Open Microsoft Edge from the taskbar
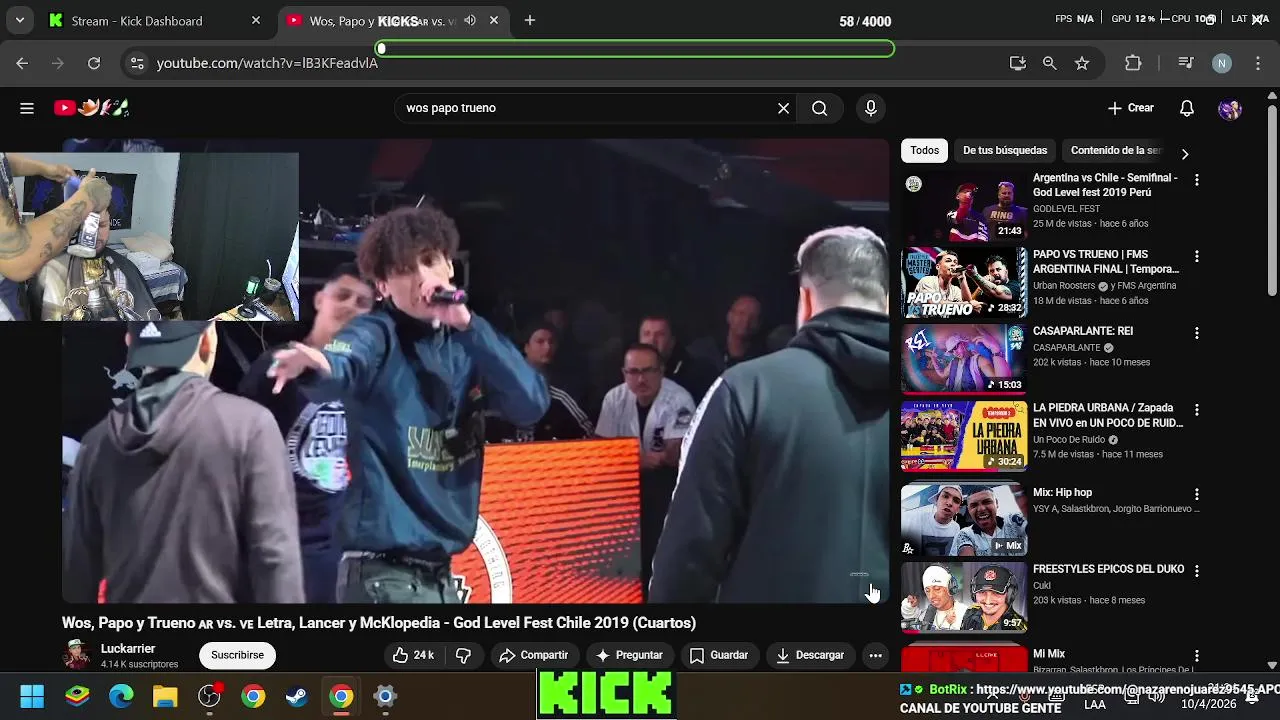This screenshot has width=1280, height=720. click(x=121, y=696)
